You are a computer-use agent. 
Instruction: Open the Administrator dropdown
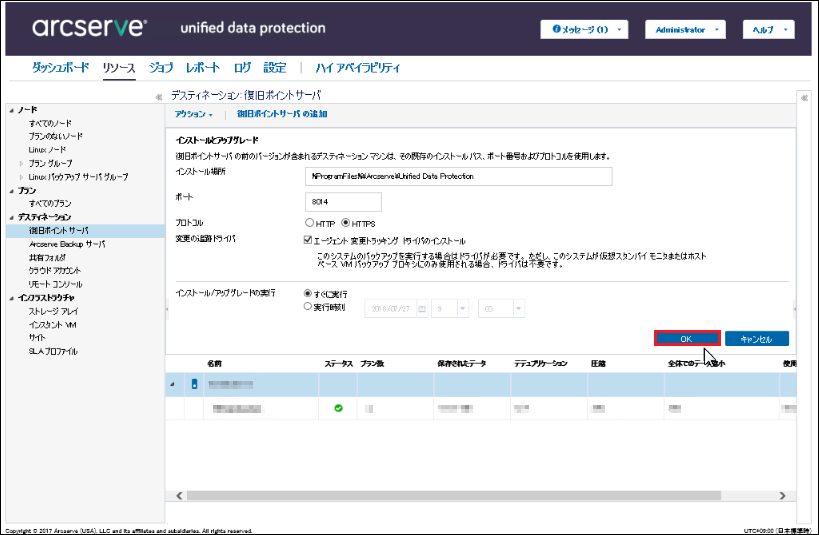point(685,29)
